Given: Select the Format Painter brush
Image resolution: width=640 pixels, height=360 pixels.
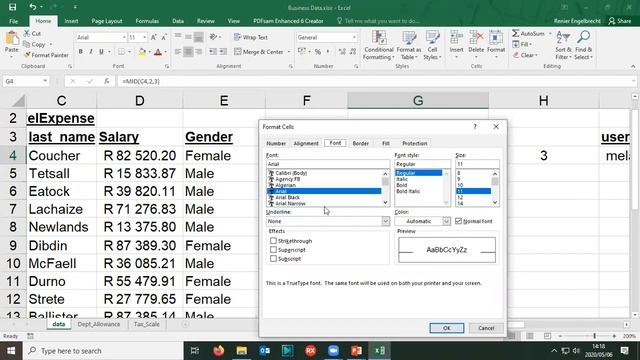Looking at the screenshot, I should tap(46, 55).
